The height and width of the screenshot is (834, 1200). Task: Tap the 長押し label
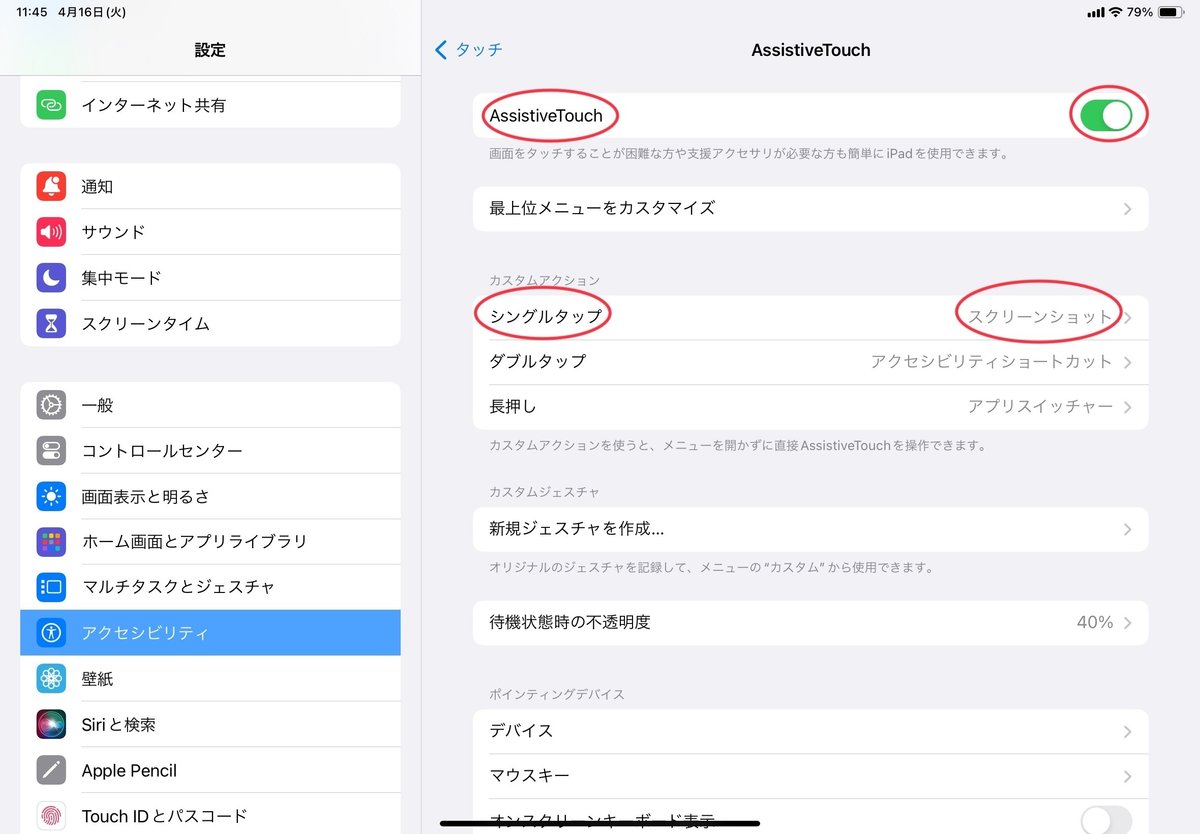click(x=513, y=407)
